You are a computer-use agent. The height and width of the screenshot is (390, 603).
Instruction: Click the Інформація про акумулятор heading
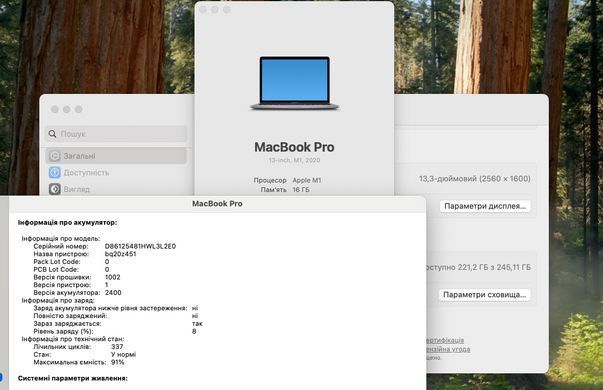(67, 222)
